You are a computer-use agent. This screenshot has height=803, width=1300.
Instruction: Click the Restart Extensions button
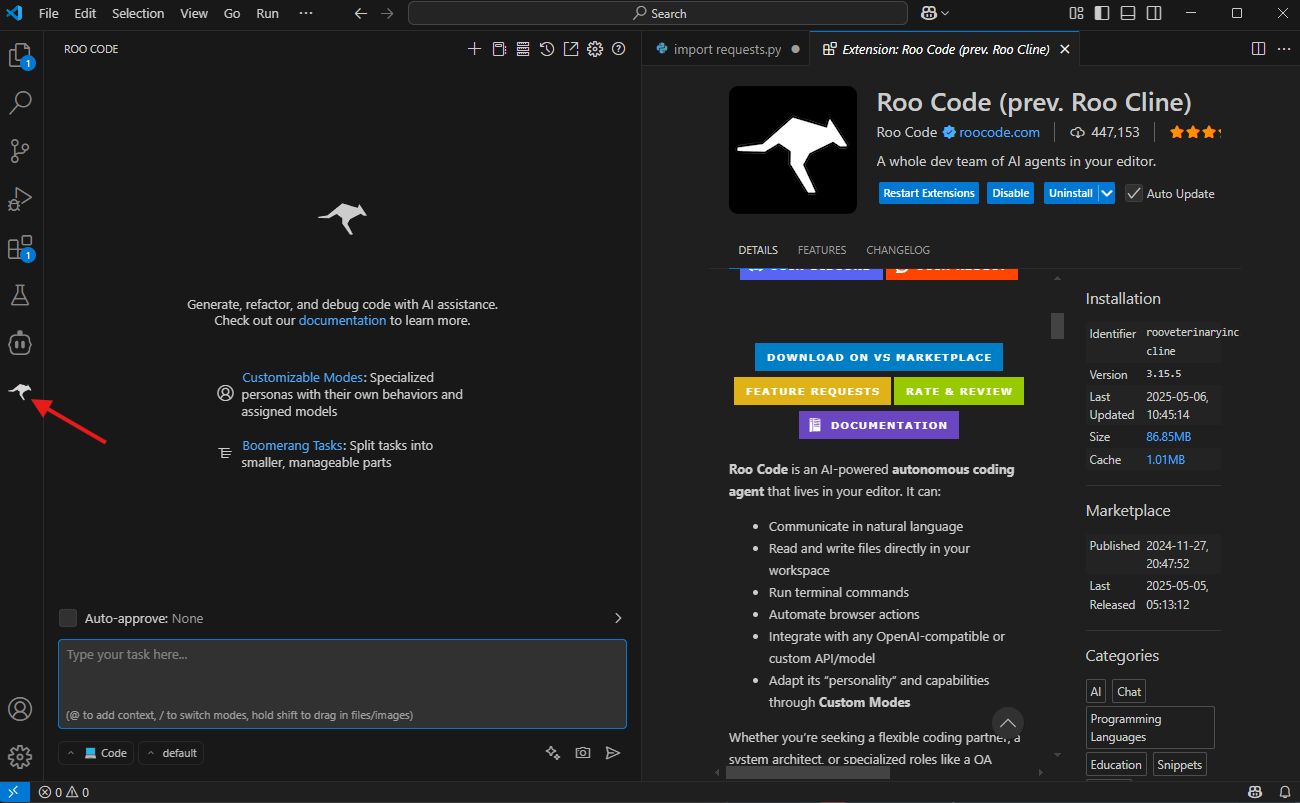(928, 193)
